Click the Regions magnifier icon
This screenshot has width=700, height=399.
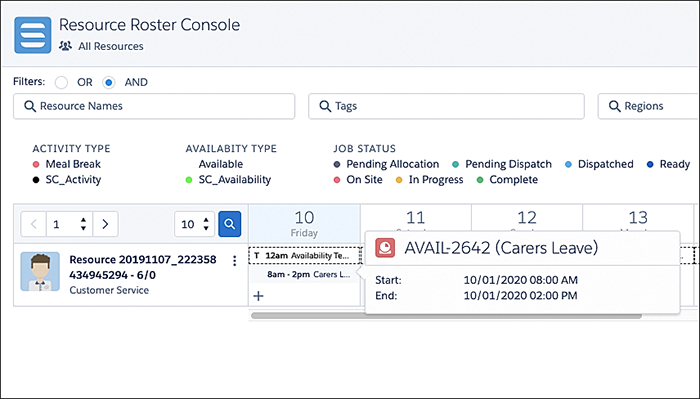tap(614, 106)
